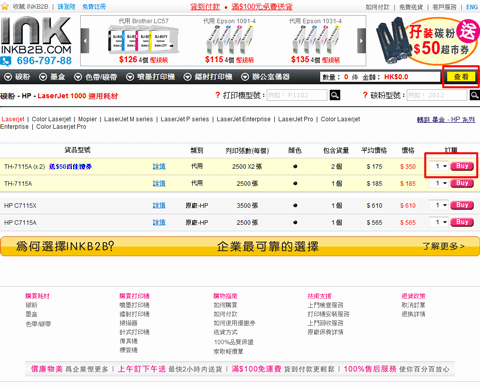Image resolution: width=480 pixels, height=388 pixels.
Task: Expand the 色帶/碳帶 ribbon menu
Action: pos(95,77)
